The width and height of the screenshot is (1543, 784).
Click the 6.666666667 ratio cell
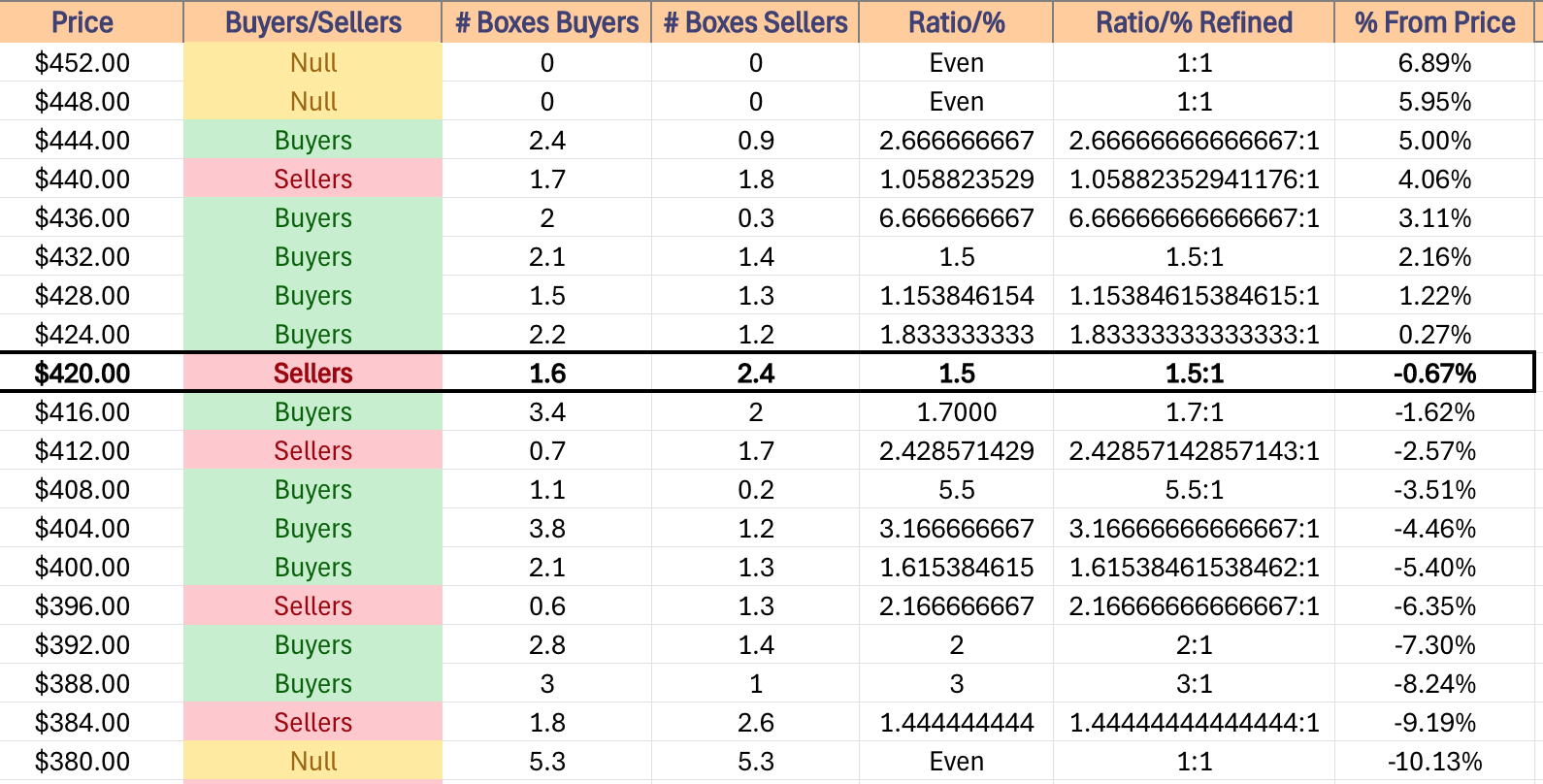coord(956,218)
